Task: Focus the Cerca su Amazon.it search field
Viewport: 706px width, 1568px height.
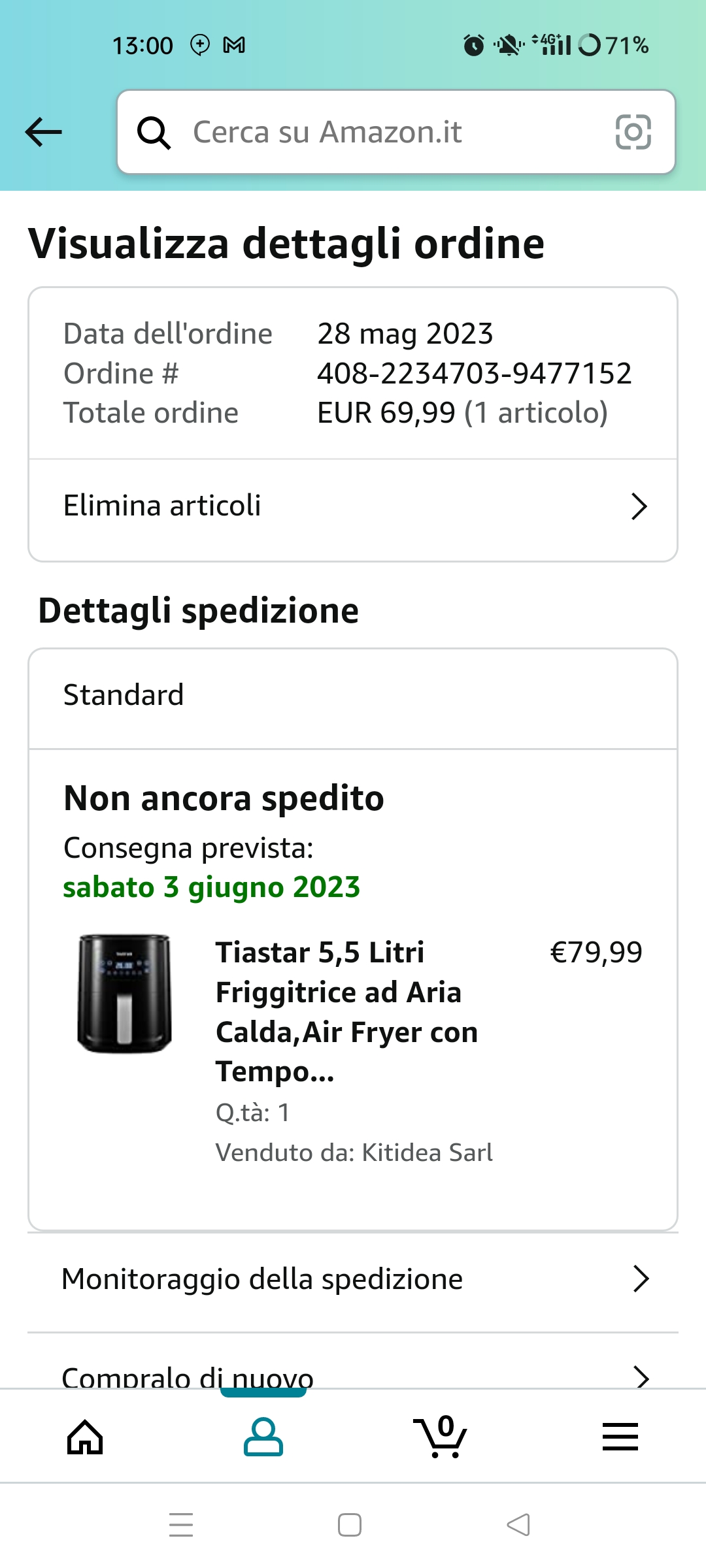Action: pyautogui.click(x=392, y=132)
